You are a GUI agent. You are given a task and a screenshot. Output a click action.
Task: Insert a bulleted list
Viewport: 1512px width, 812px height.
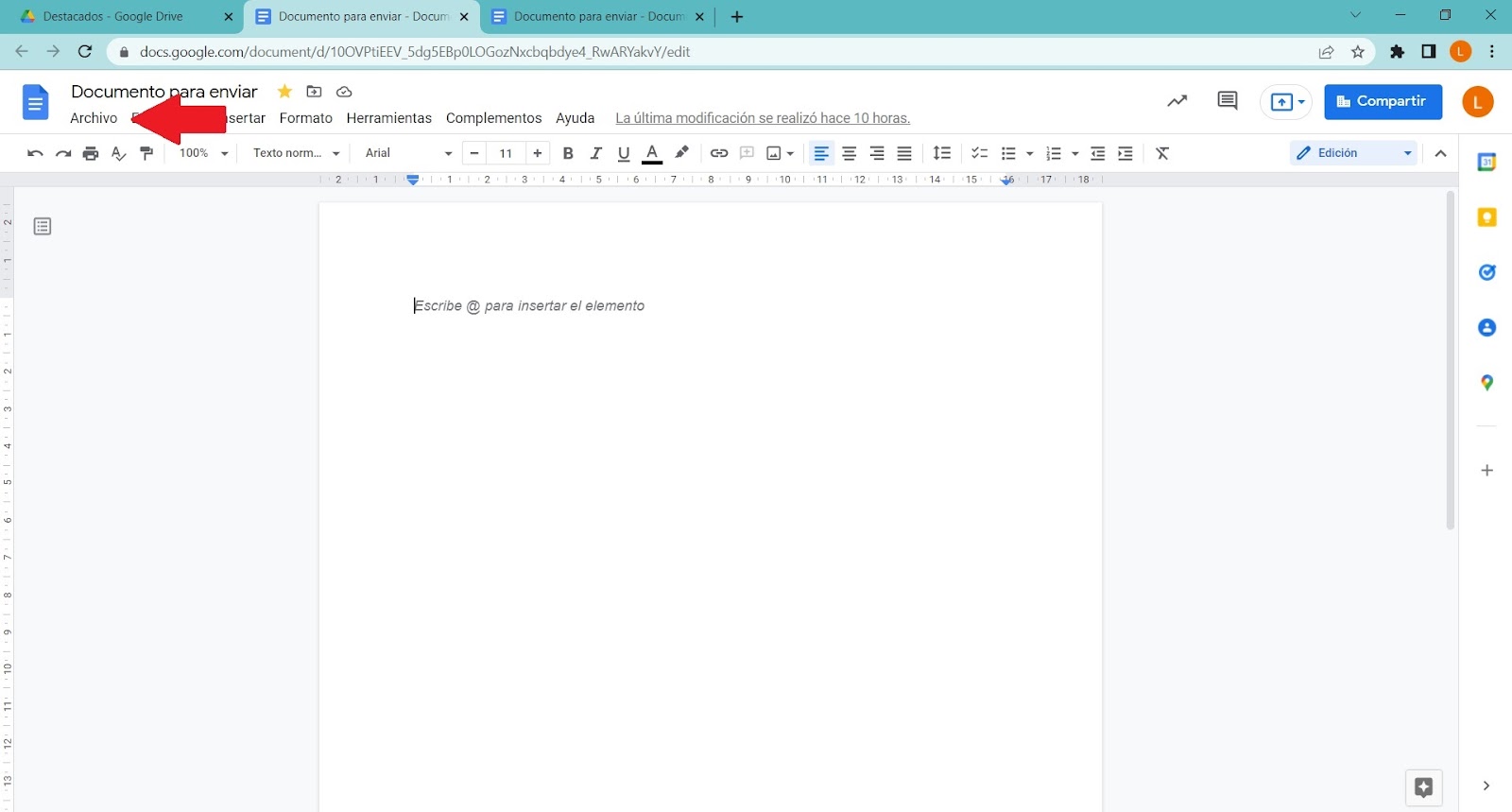point(1008,153)
